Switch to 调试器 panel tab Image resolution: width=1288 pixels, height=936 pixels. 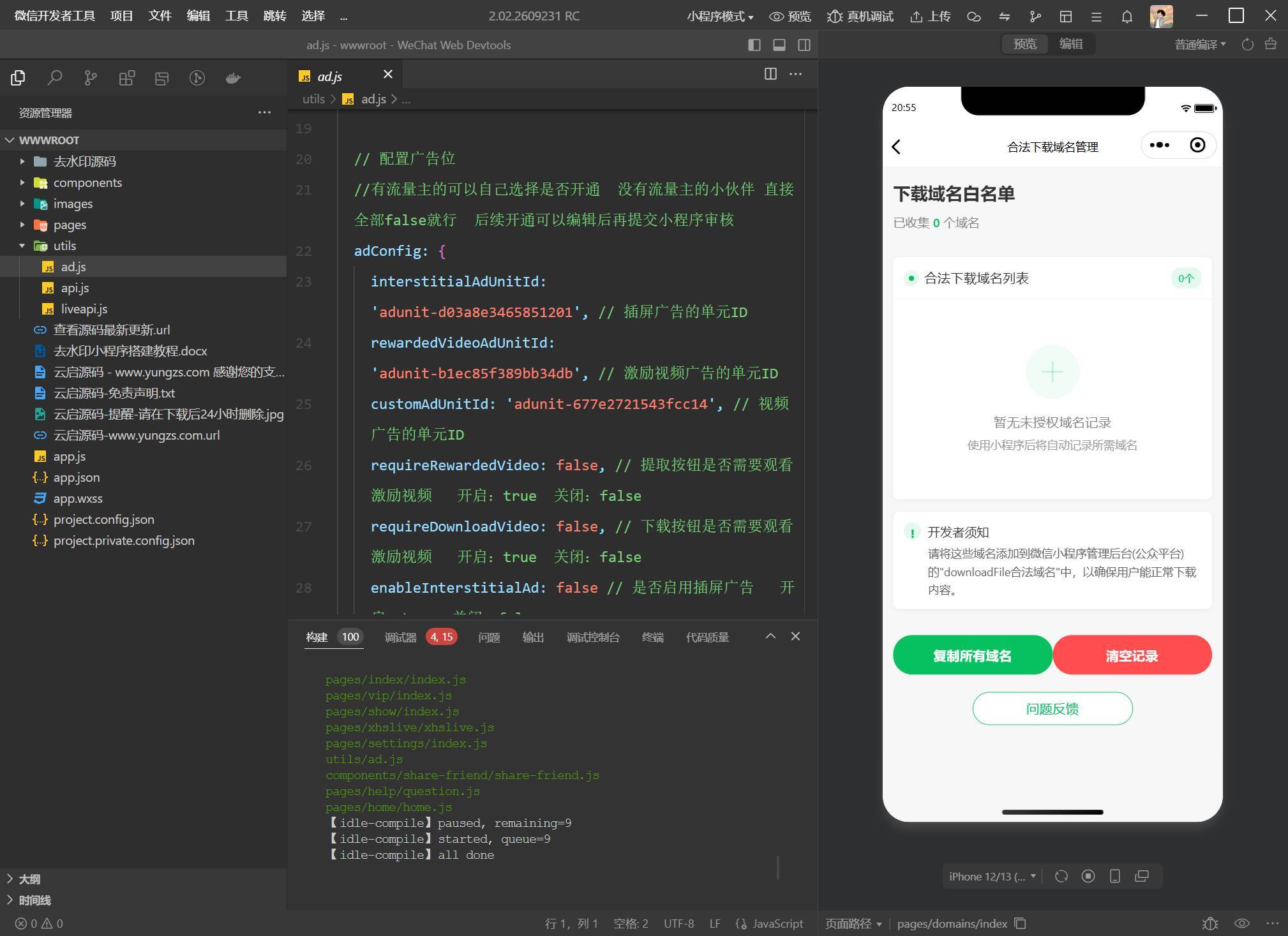[401, 637]
